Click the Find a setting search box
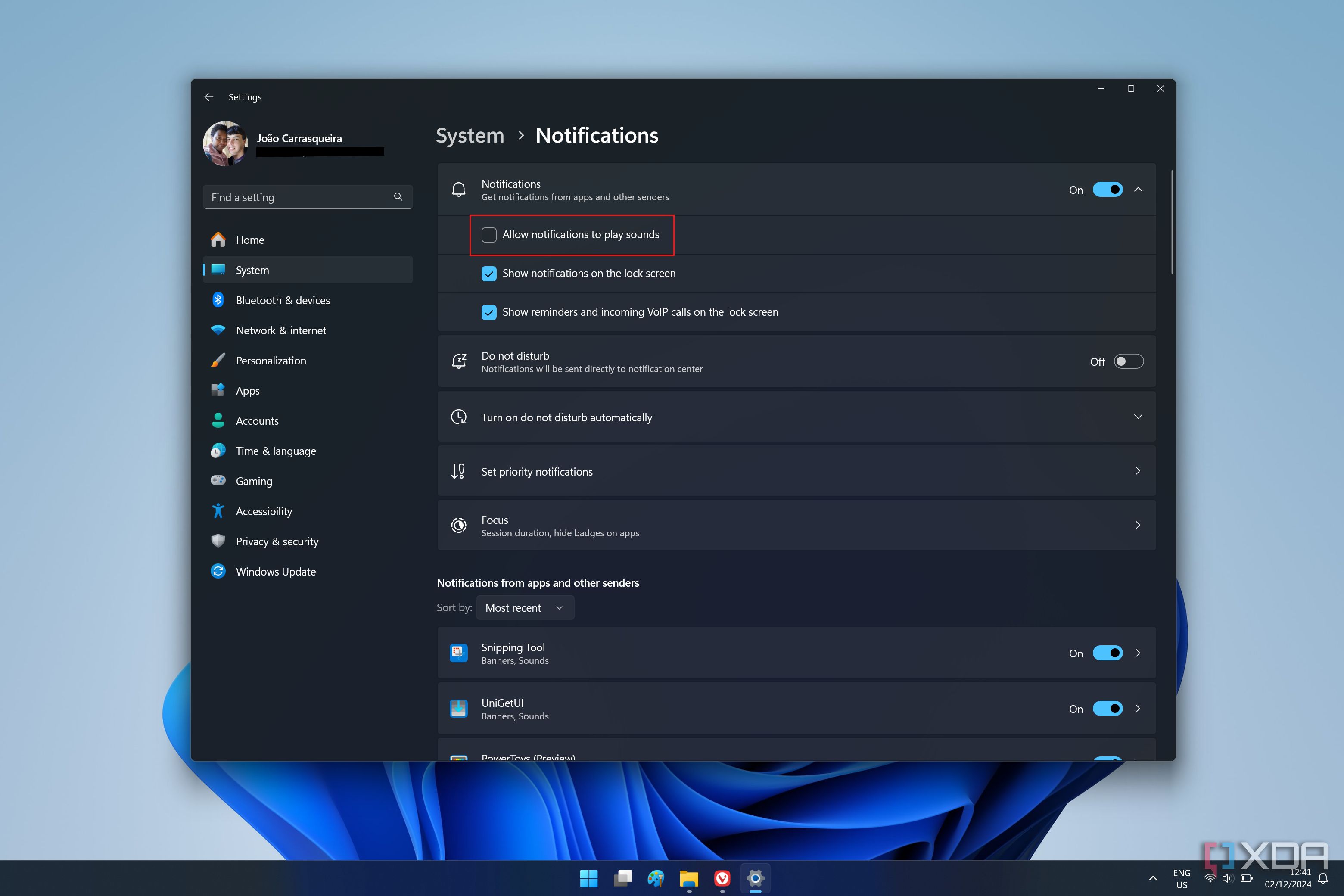 pos(308,196)
